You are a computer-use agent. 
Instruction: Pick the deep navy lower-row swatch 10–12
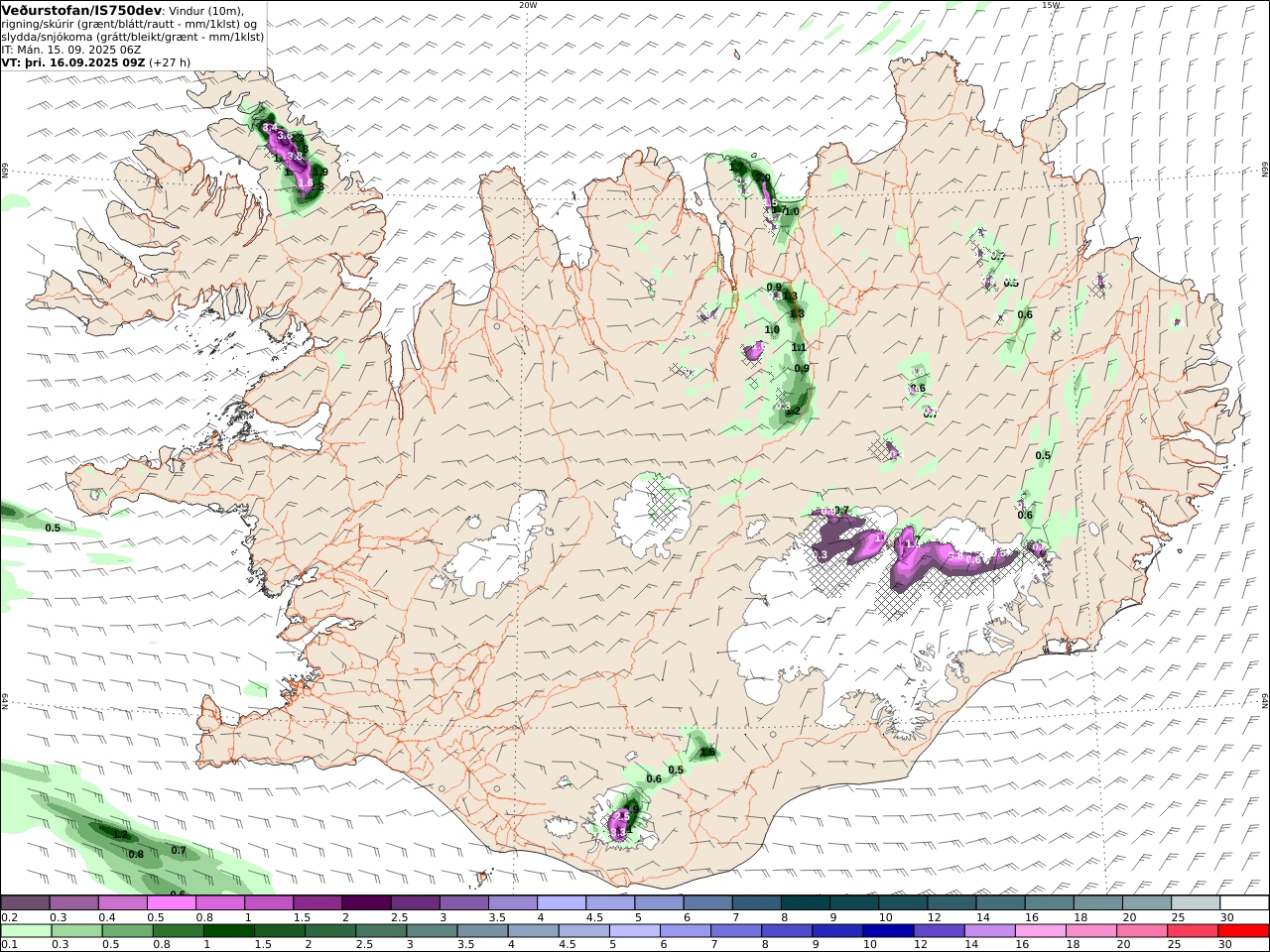pyautogui.click(x=889, y=931)
